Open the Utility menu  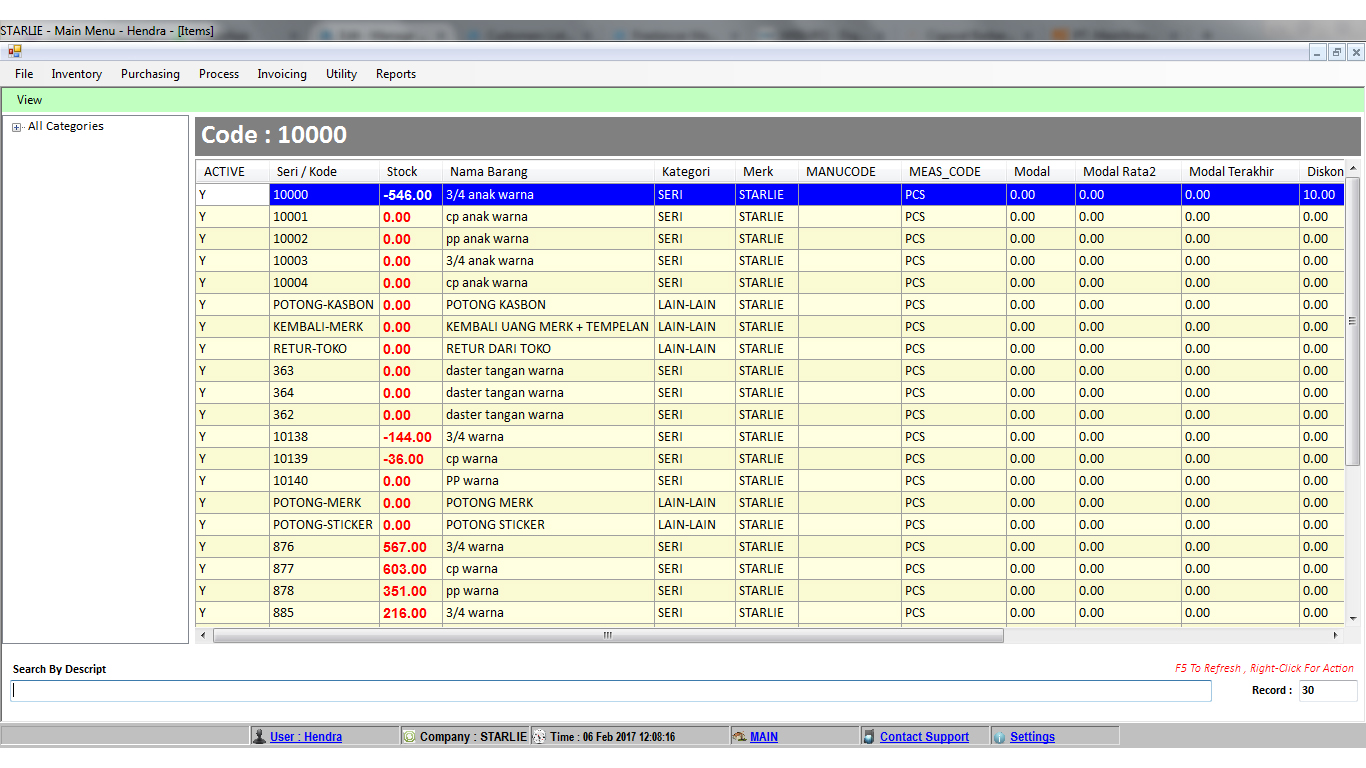341,74
